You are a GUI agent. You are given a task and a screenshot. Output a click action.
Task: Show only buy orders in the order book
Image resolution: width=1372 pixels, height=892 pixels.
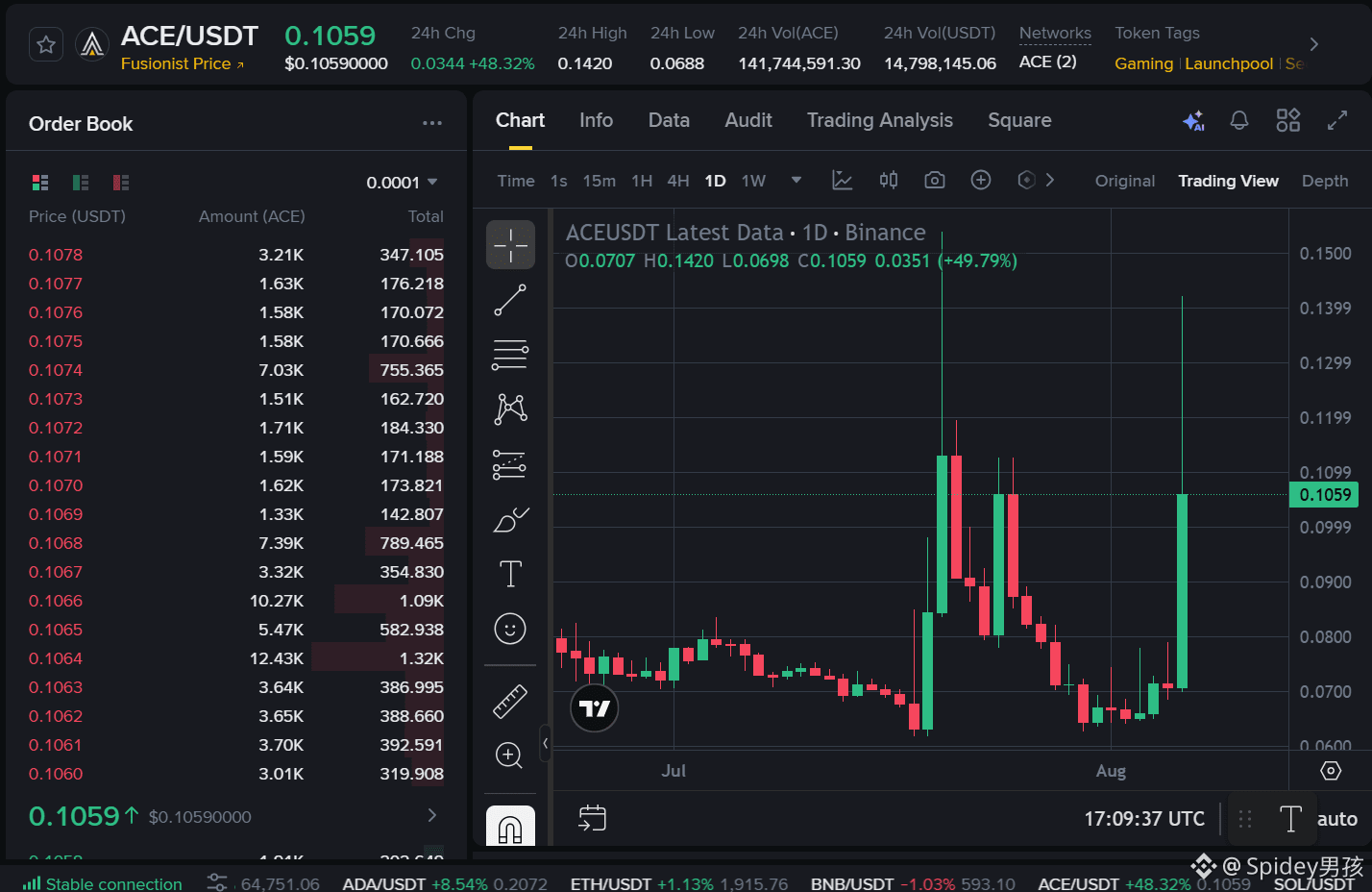(81, 182)
